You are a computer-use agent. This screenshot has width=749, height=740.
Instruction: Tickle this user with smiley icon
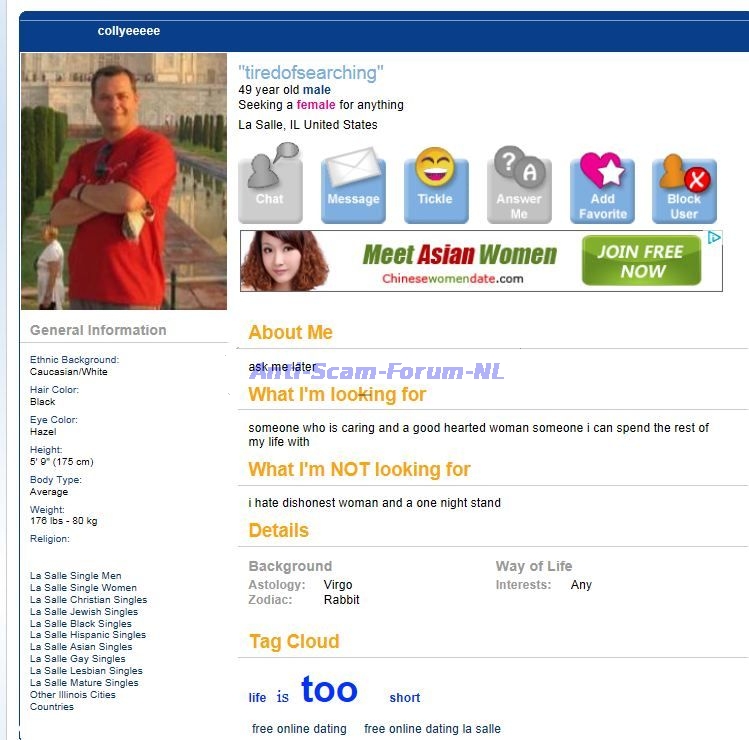436,185
